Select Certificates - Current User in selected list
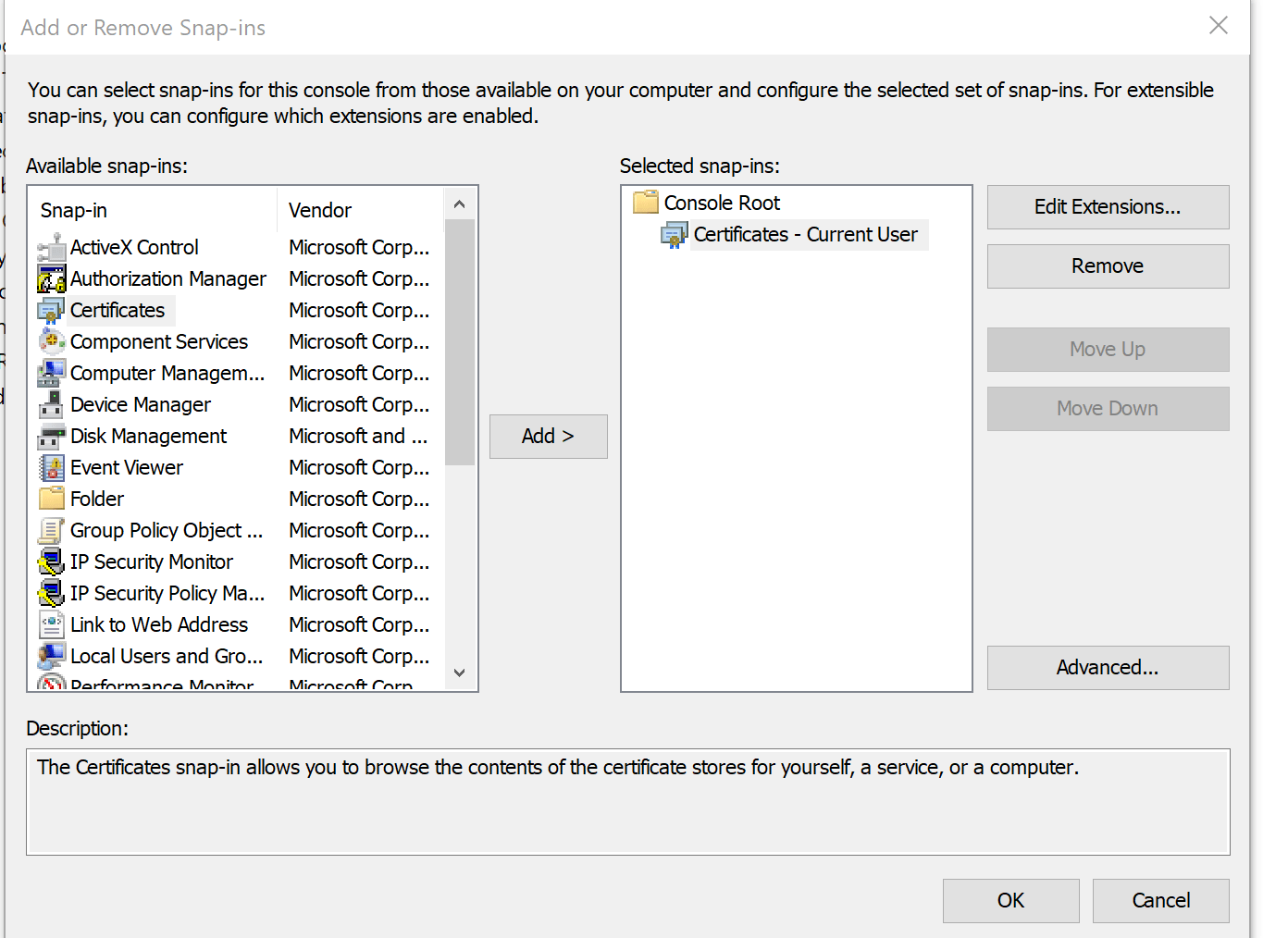The width and height of the screenshot is (1288, 938). pyautogui.click(x=805, y=235)
